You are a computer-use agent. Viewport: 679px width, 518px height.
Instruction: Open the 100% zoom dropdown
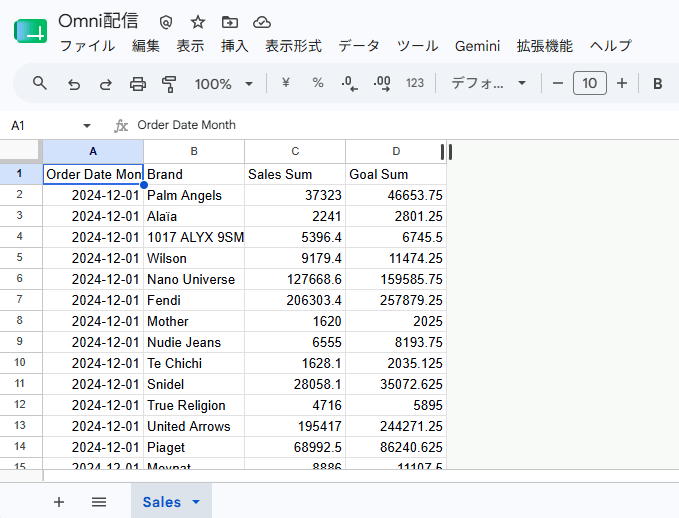coord(223,84)
